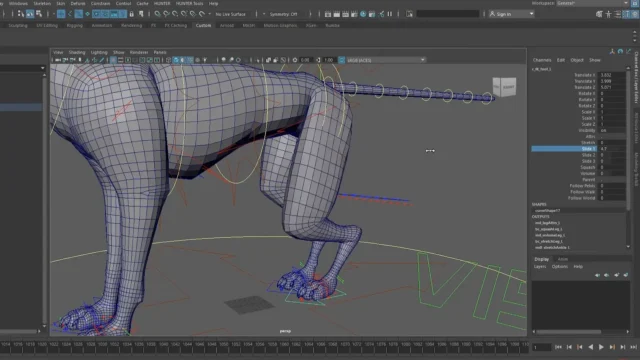The image size is (640, 360).
Task: Toggle the color management icon beside sRGB
Action: pos(341,60)
